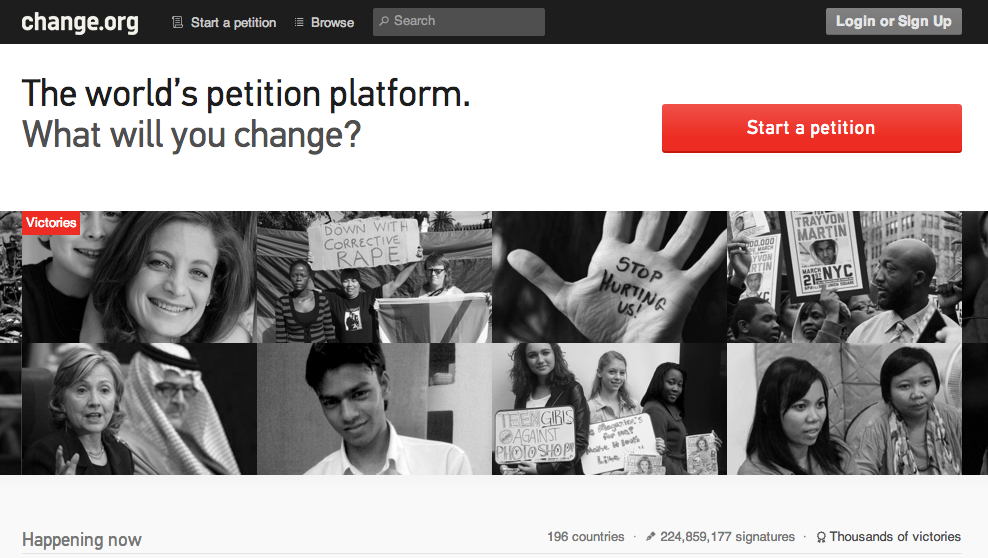Open Teen Girls Against Photoshop photo
The width and height of the screenshot is (988, 558).
tap(609, 409)
